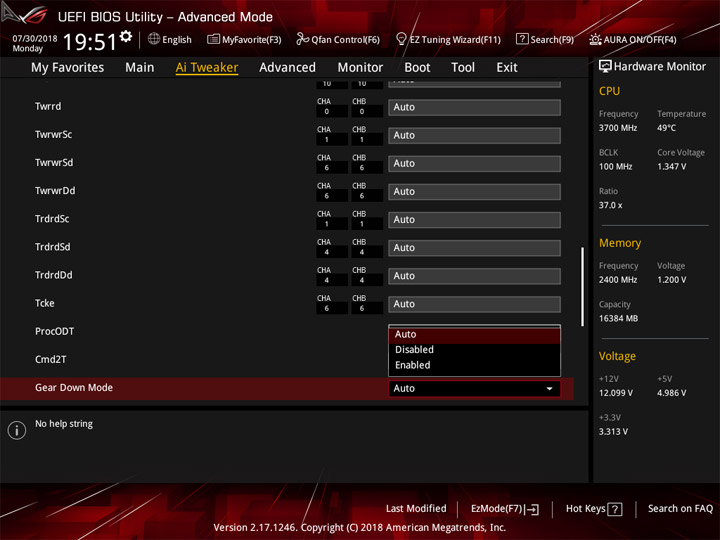Click the EzMode exit arrow icon
The height and width of the screenshot is (540, 720).
point(532,509)
